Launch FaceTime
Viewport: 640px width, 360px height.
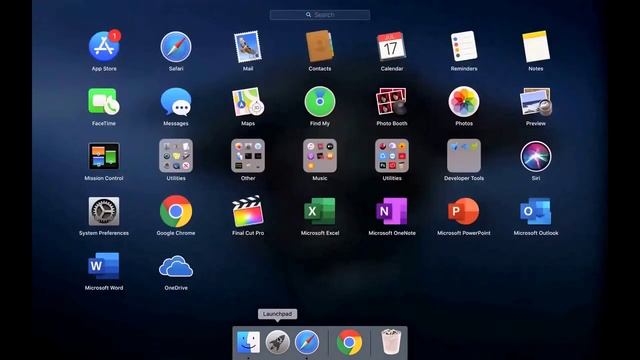(104, 101)
